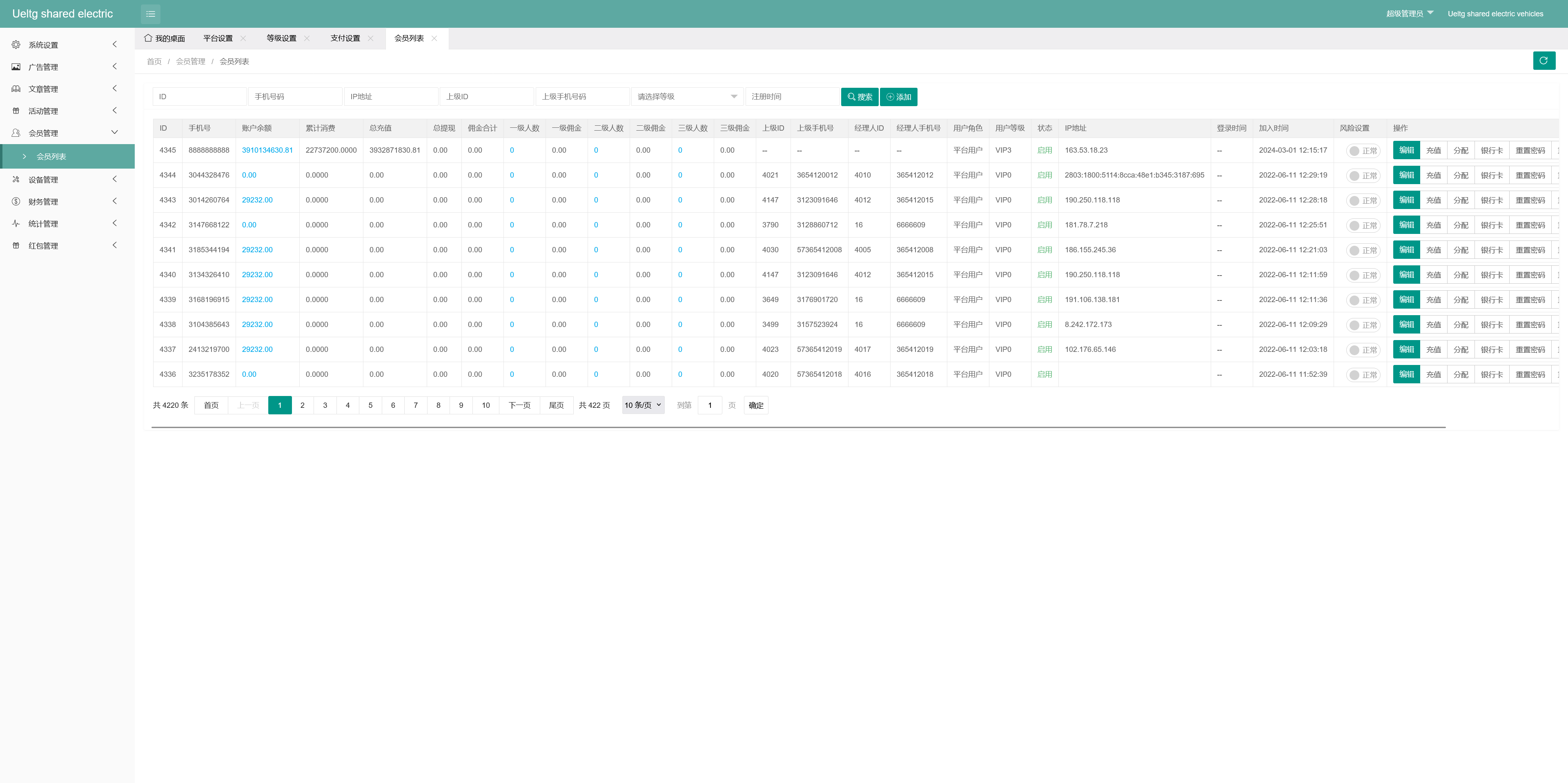The image size is (1568, 783).
Task: Click the sidebar collapse hamburger icon
Action: click(x=150, y=13)
